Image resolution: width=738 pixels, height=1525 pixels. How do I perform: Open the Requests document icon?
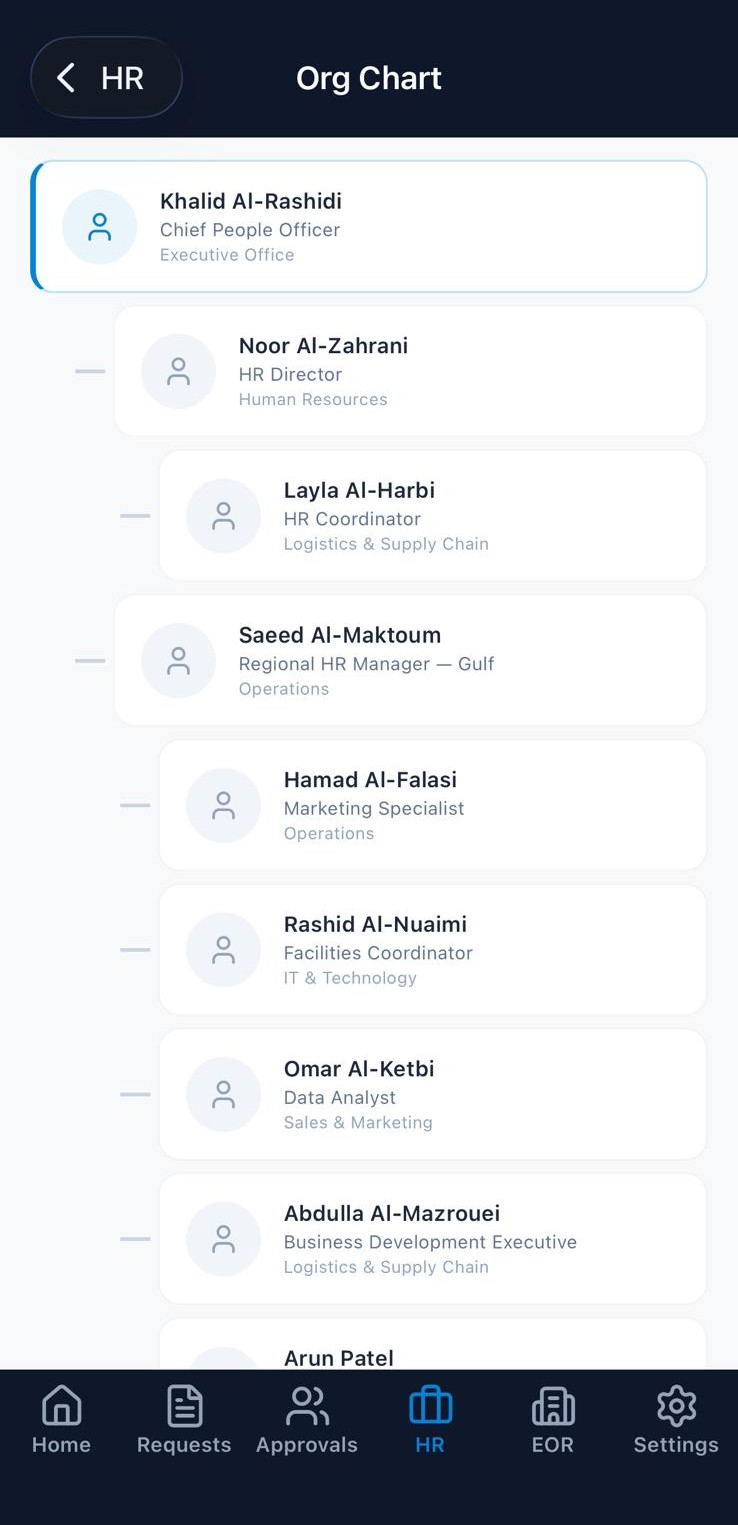pyautogui.click(x=184, y=1406)
